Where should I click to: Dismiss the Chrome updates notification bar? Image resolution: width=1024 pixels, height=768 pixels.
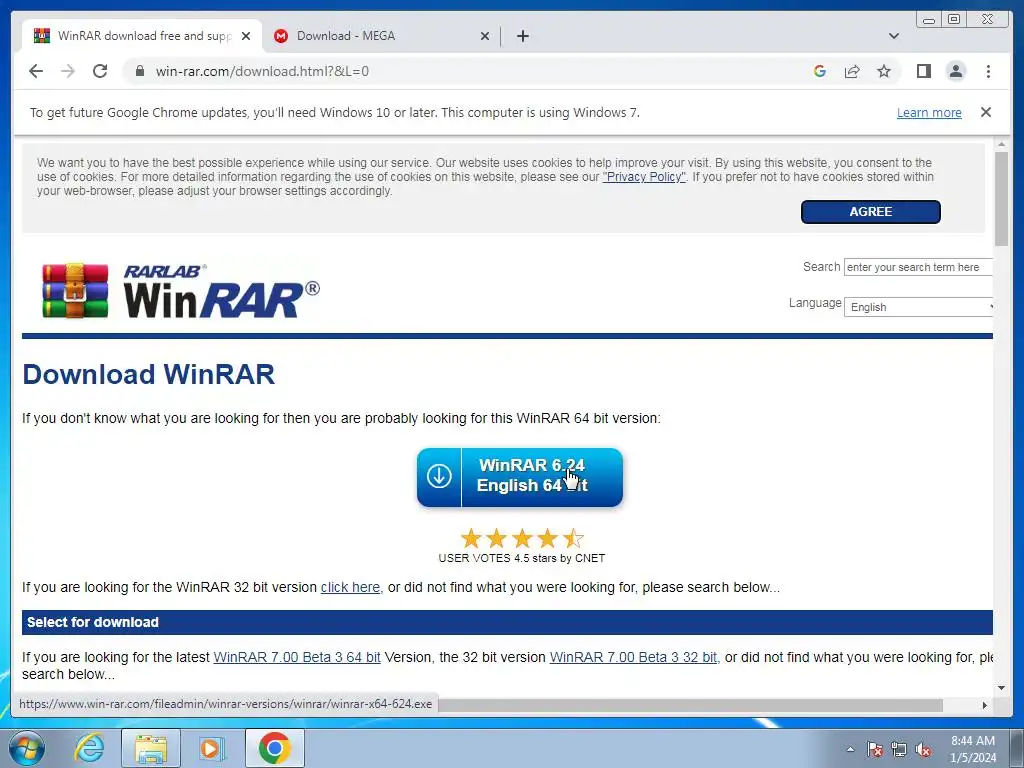pyautogui.click(x=985, y=112)
